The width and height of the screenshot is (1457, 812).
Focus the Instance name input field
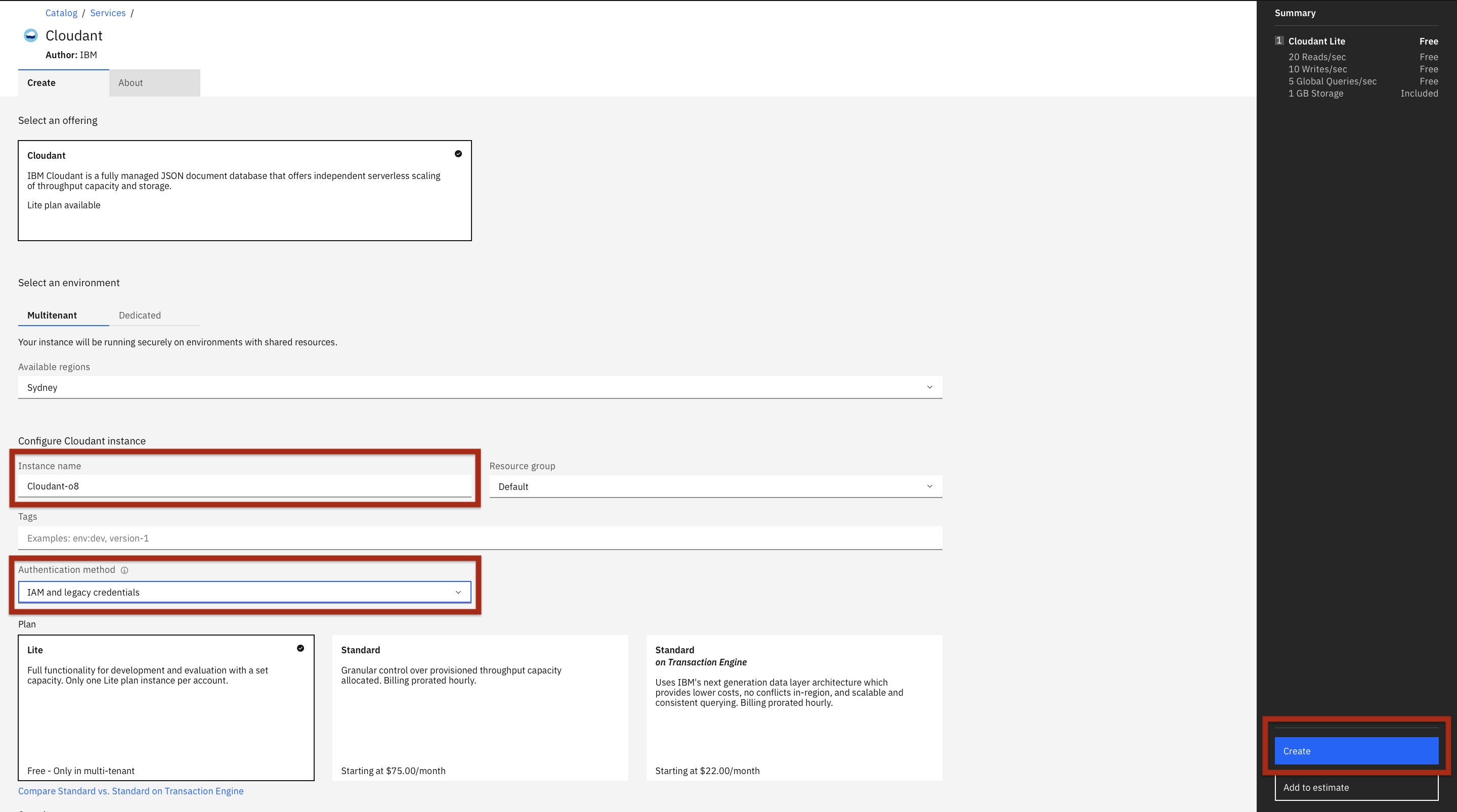[x=245, y=486]
